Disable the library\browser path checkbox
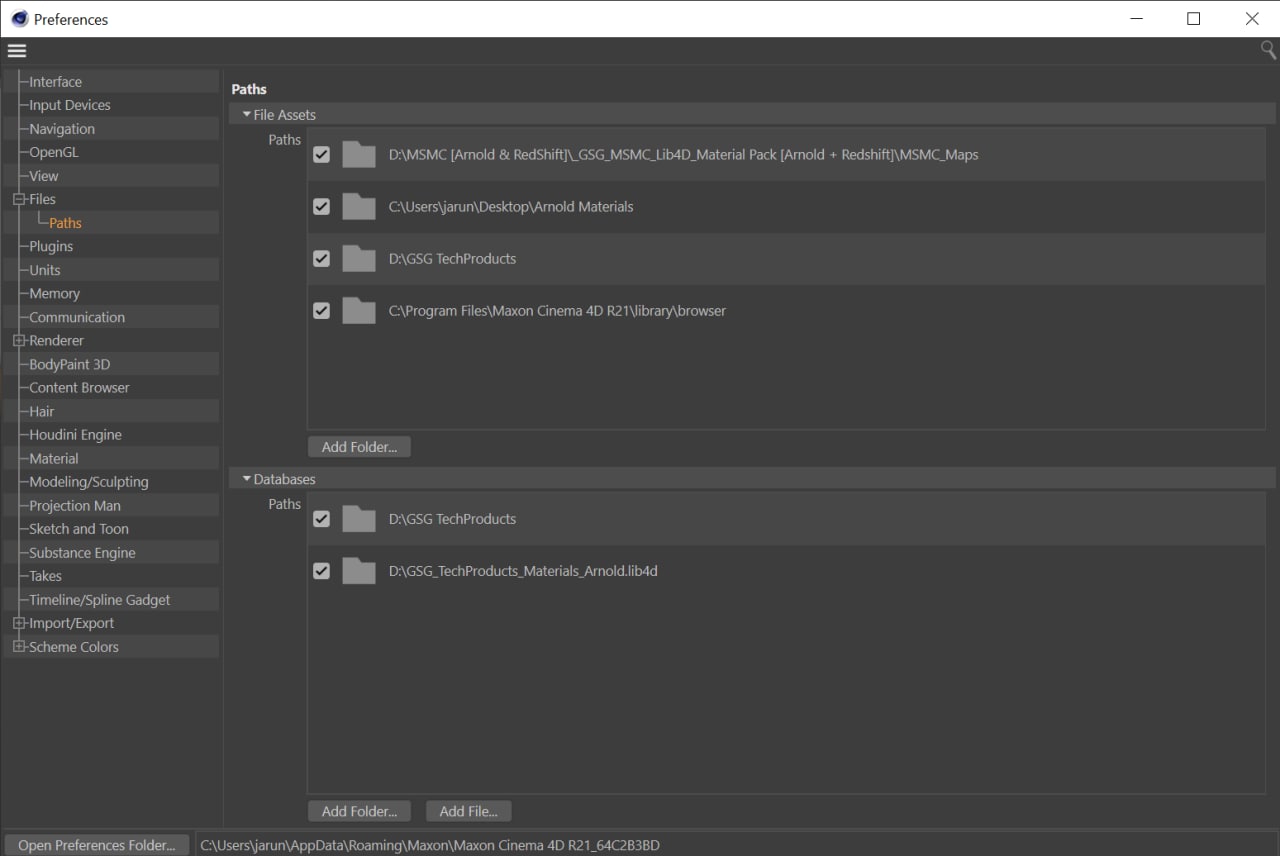The height and width of the screenshot is (856, 1280). (321, 310)
